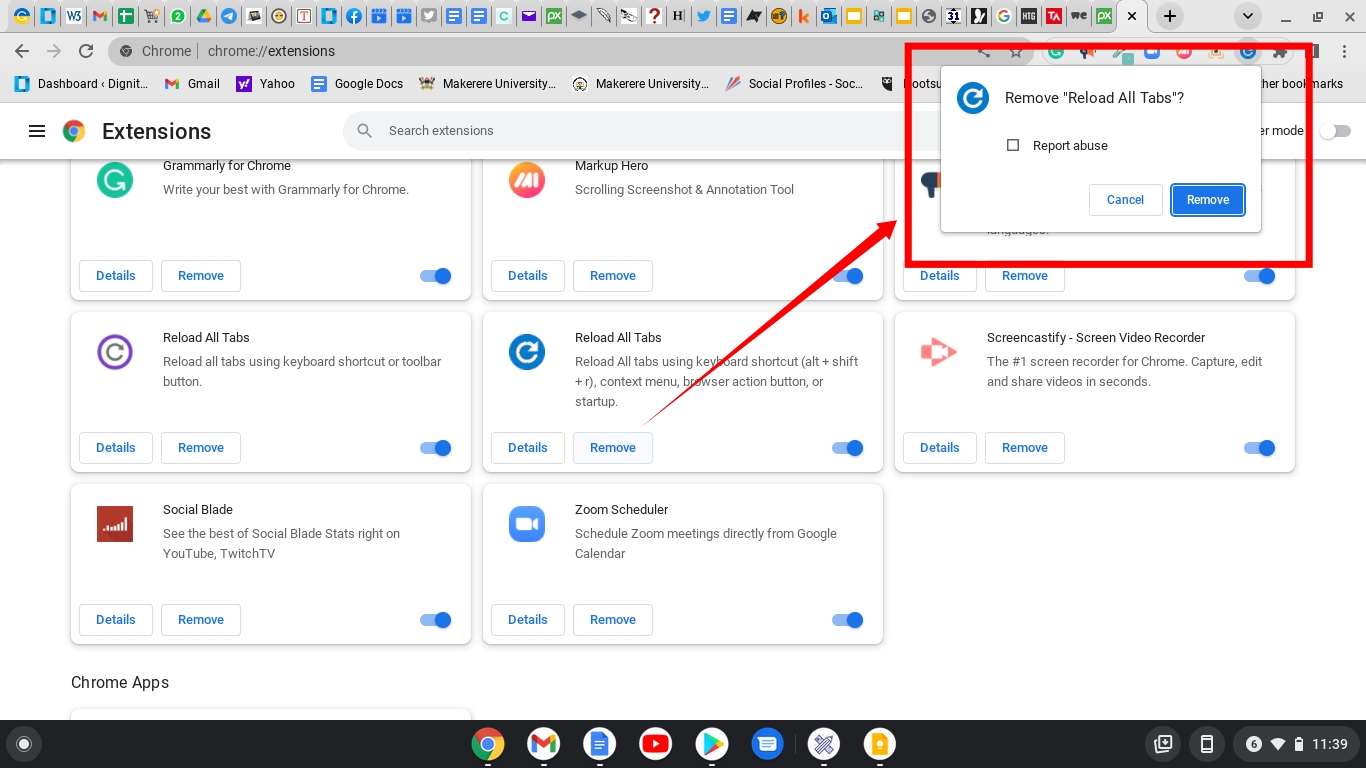Click the Grammarly extension icon in its card
The height and width of the screenshot is (768, 1366).
[x=115, y=180]
